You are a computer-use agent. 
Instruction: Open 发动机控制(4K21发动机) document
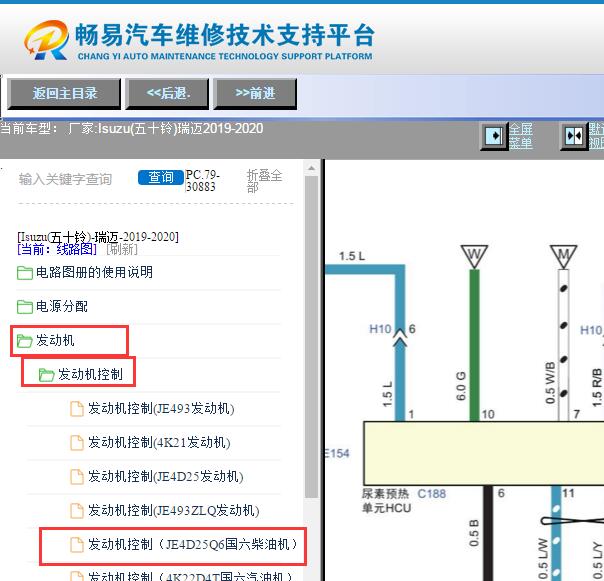159,442
